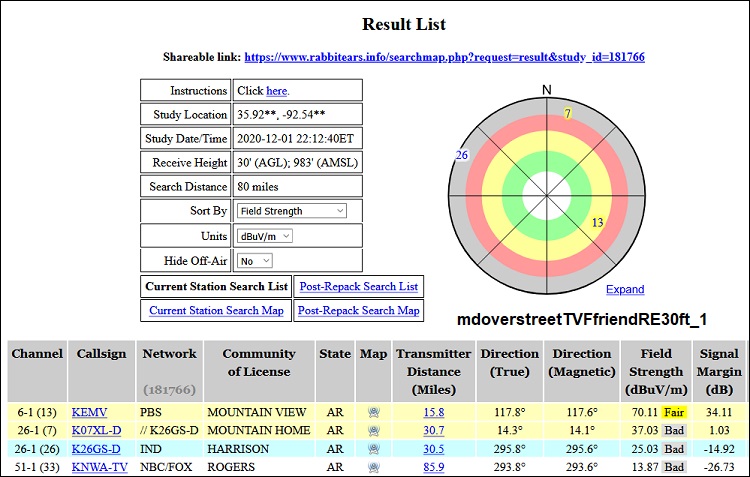Viewport: 750px width, 477px height.
Task: Open the Sort By dropdown
Action: [291, 211]
